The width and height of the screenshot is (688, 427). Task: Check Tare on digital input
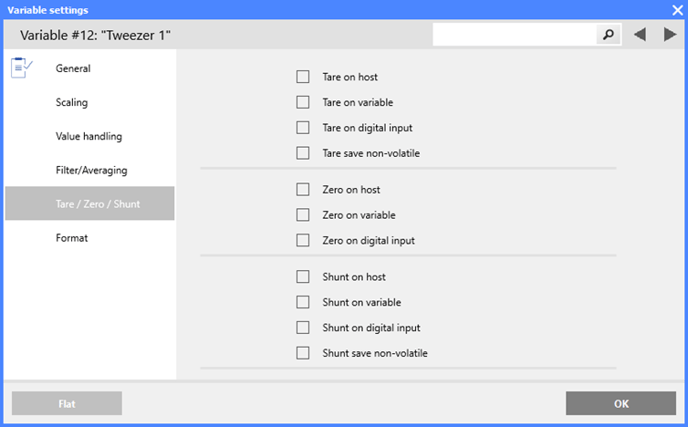(x=303, y=128)
